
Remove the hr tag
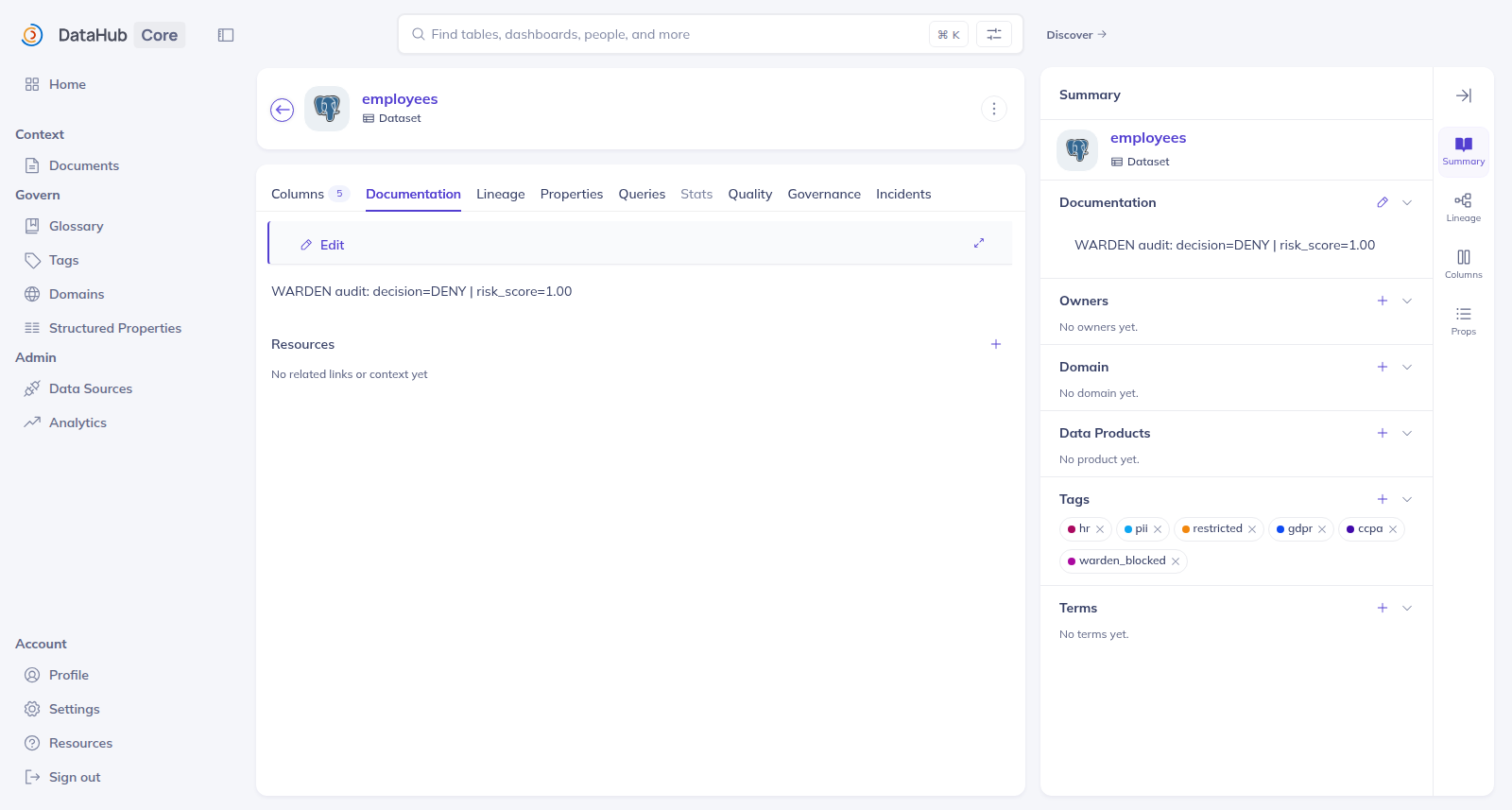(1100, 529)
